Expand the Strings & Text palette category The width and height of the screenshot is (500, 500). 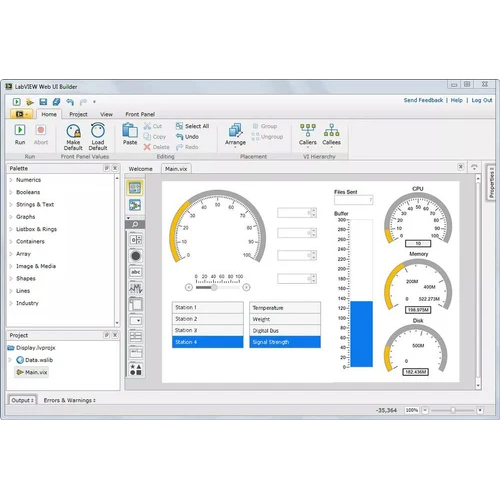pos(11,204)
